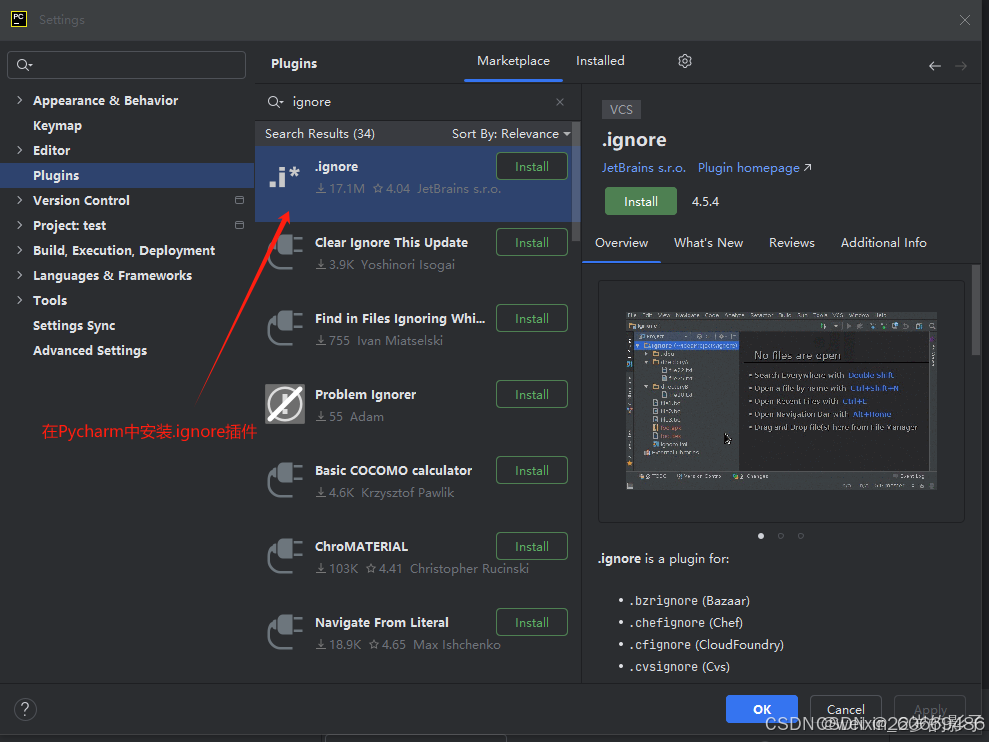The width and height of the screenshot is (989, 742).
Task: Click the plugin list scrollbar
Action: 575,182
